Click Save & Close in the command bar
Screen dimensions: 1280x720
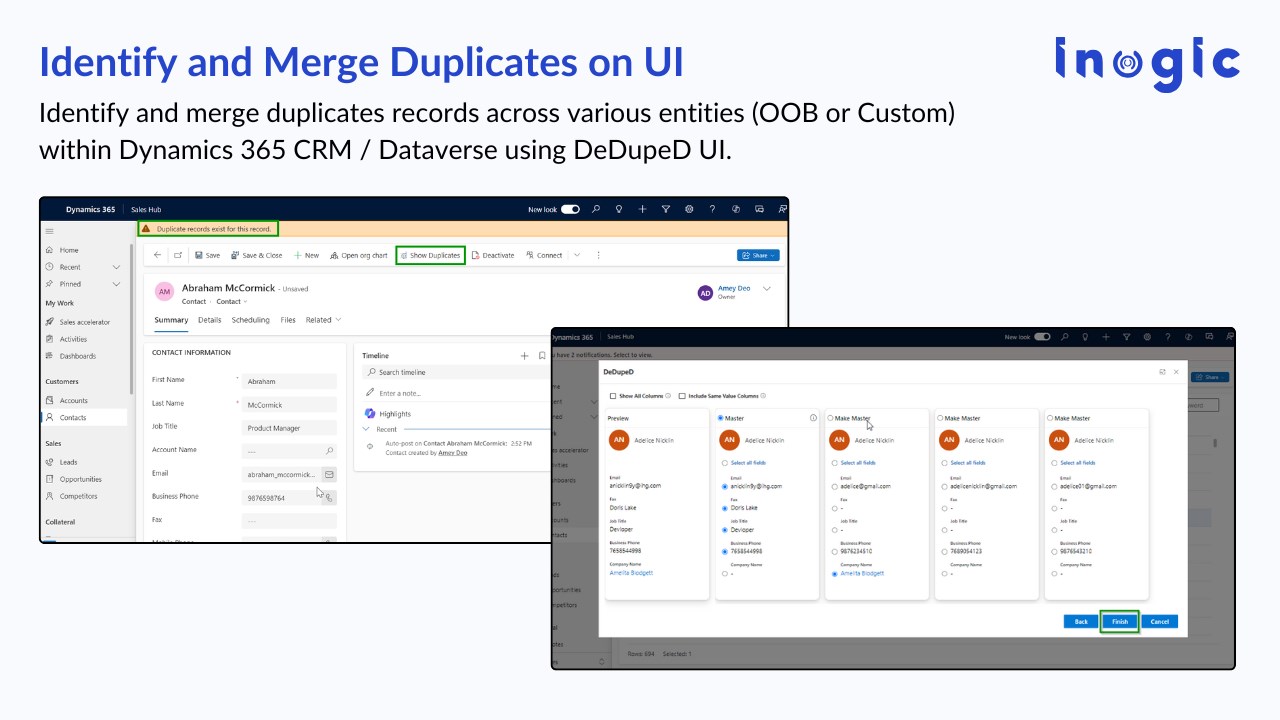click(256, 255)
